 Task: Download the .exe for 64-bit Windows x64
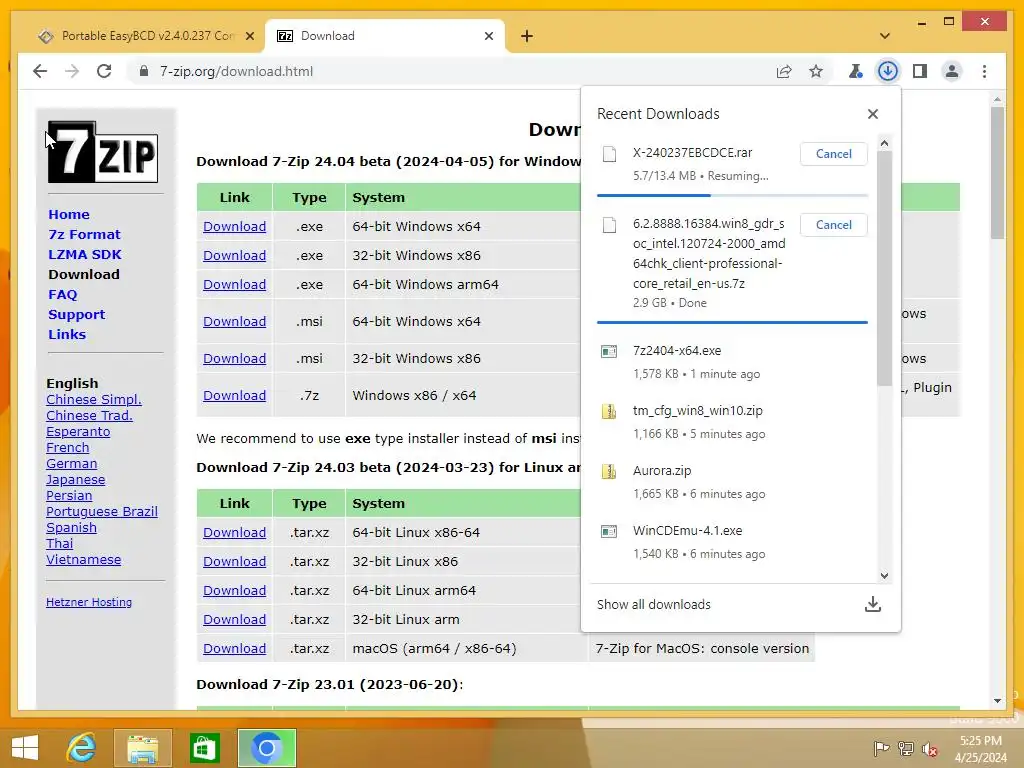pyautogui.click(x=234, y=227)
